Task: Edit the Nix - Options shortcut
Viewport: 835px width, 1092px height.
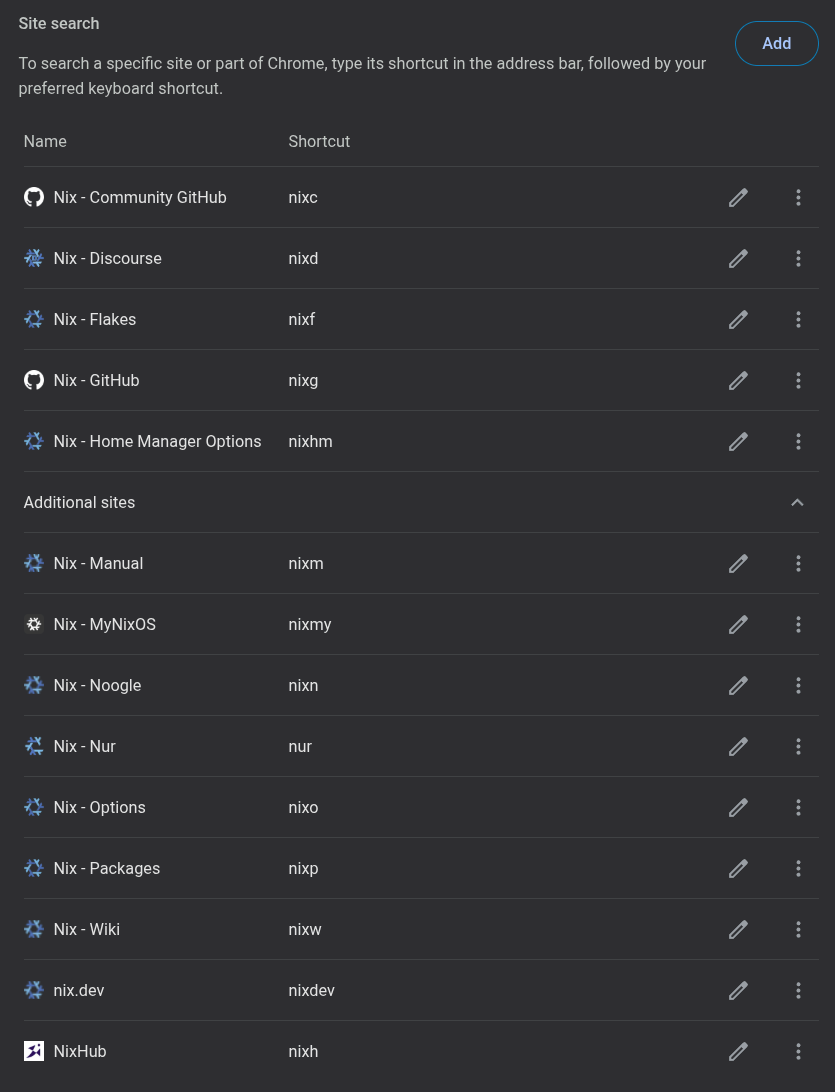Action: pyautogui.click(x=738, y=808)
